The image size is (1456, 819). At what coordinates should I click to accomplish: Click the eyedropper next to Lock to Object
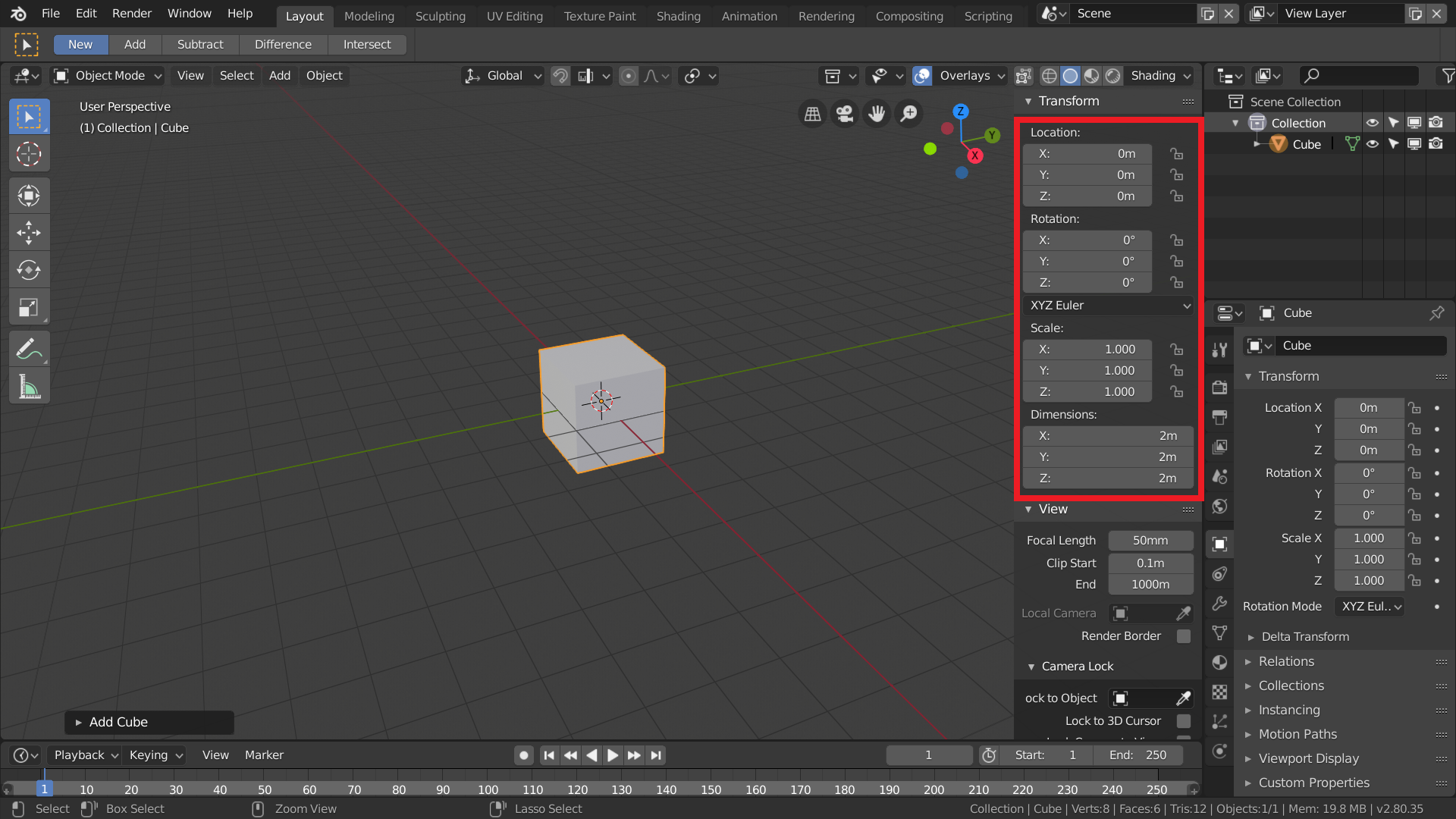coord(1183,698)
